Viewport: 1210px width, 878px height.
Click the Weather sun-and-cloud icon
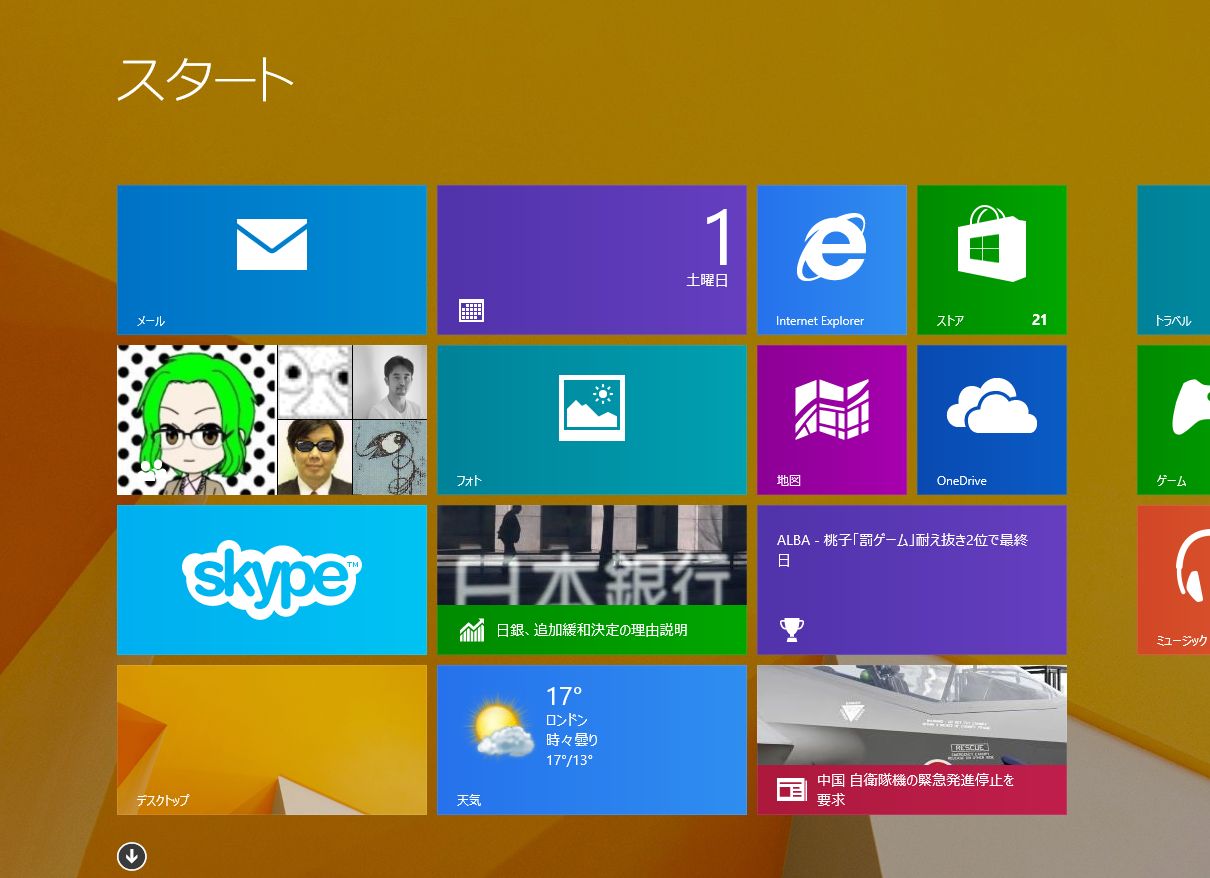click(503, 730)
